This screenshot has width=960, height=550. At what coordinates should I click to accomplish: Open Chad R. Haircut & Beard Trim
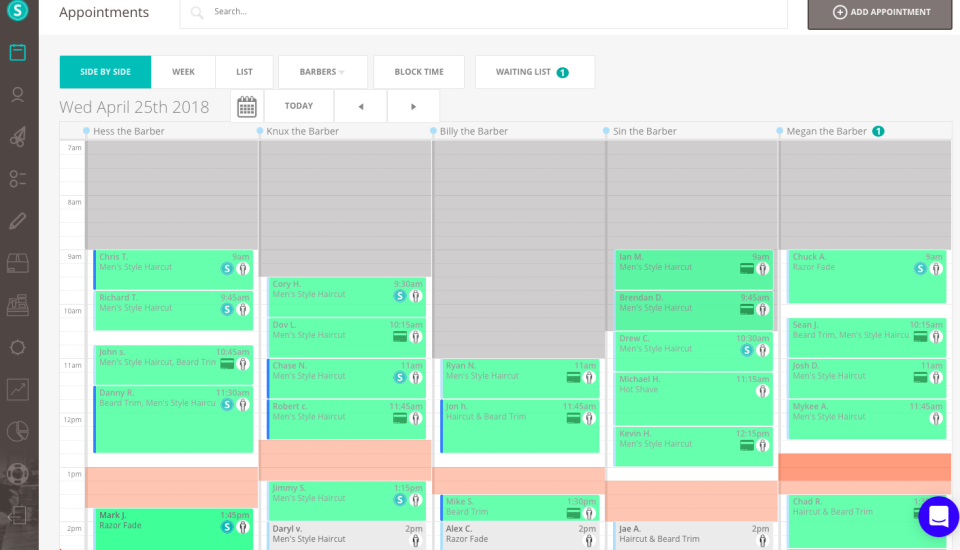click(x=866, y=521)
